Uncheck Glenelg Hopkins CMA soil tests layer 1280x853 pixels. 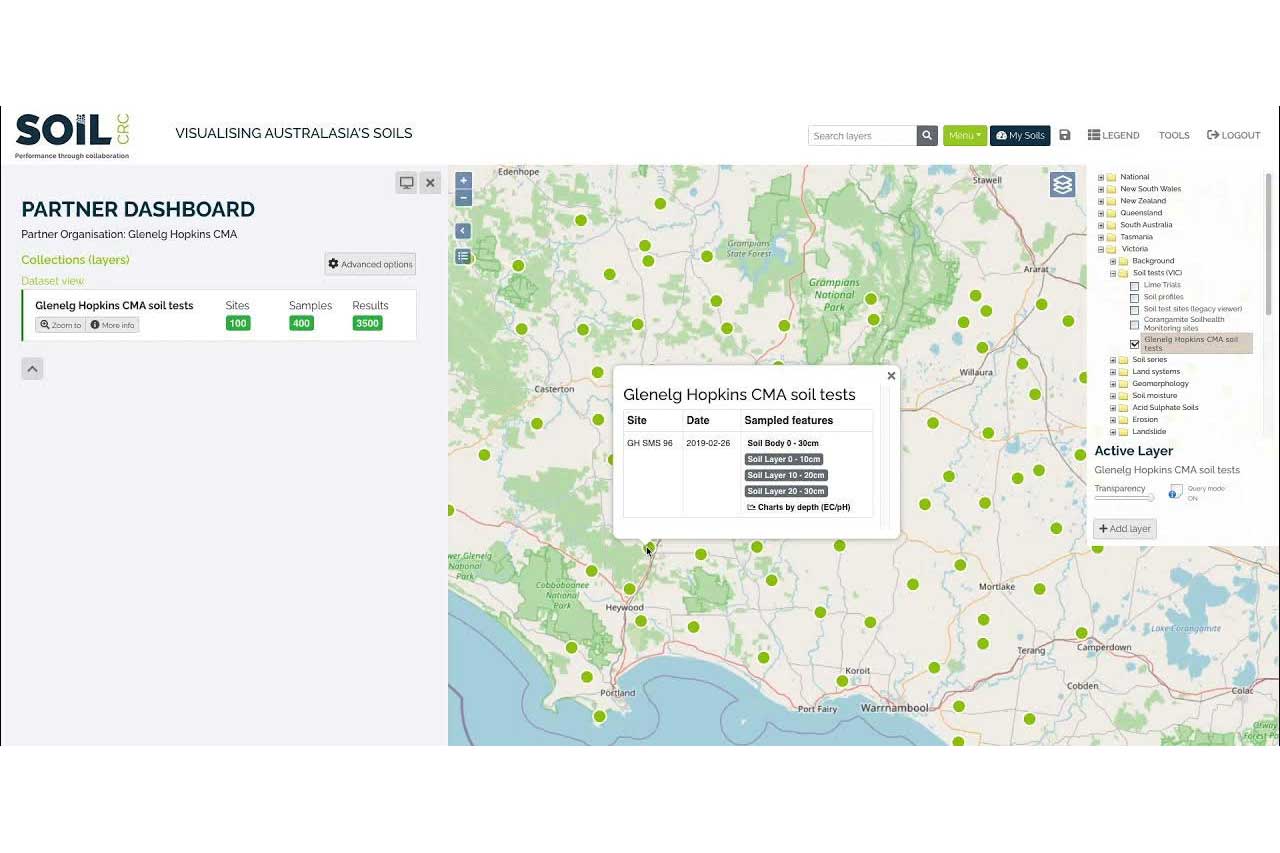coord(1134,344)
